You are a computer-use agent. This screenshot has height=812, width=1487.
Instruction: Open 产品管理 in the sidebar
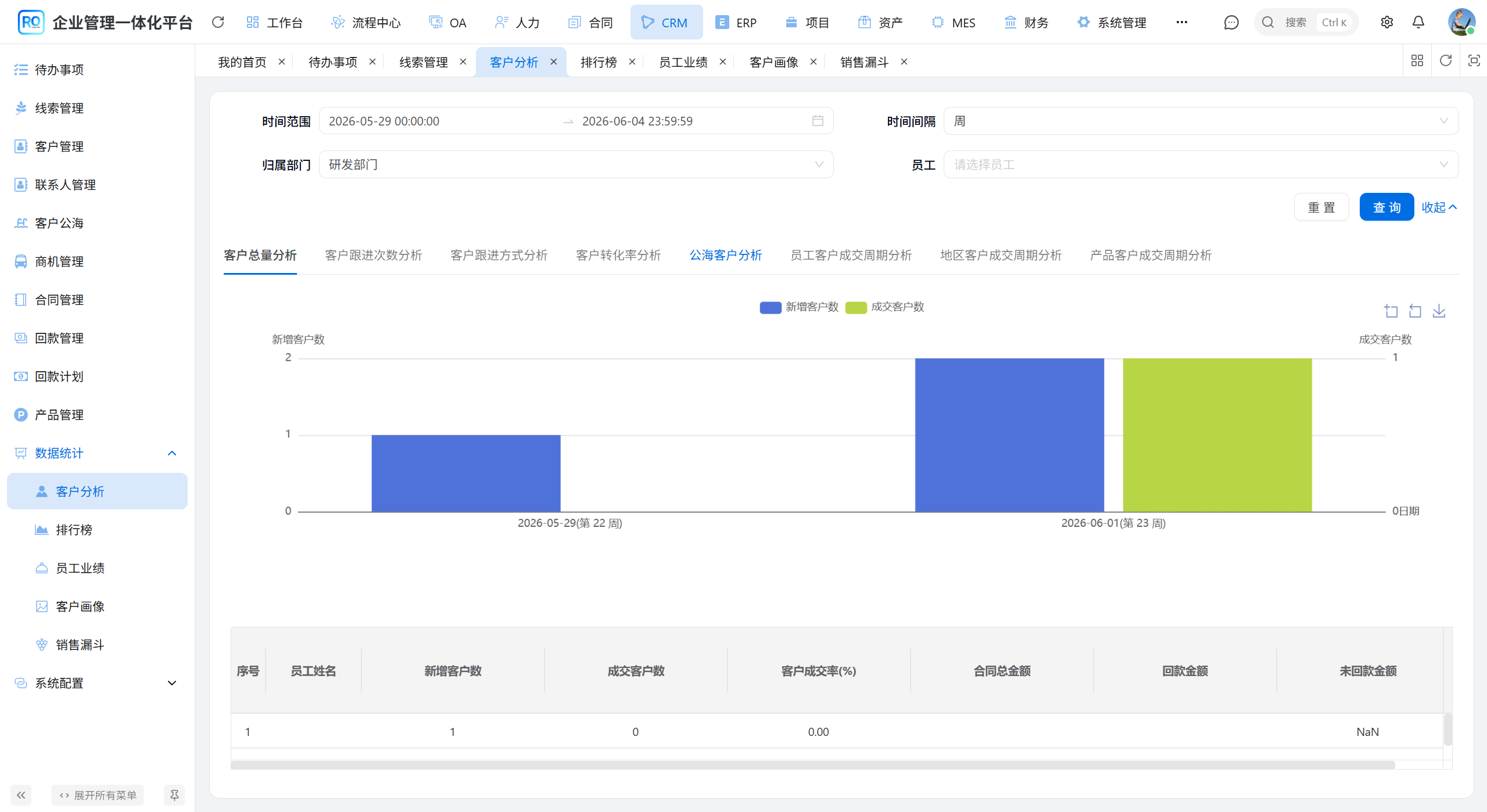[97, 415]
